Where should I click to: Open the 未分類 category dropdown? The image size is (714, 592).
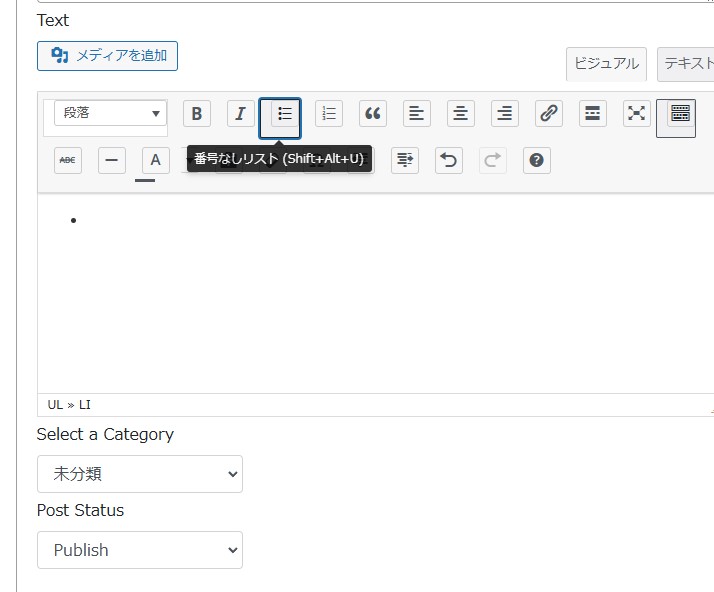pos(140,474)
